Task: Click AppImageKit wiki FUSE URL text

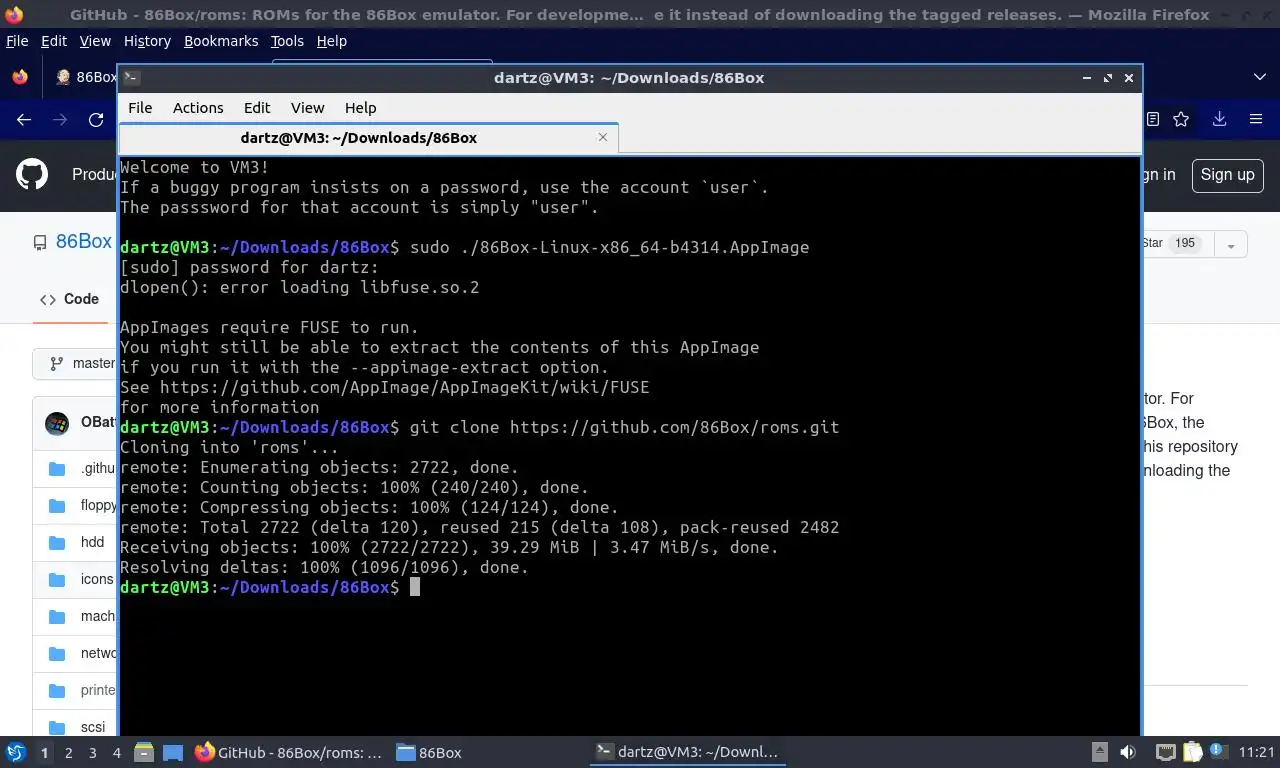Action: coord(404,387)
